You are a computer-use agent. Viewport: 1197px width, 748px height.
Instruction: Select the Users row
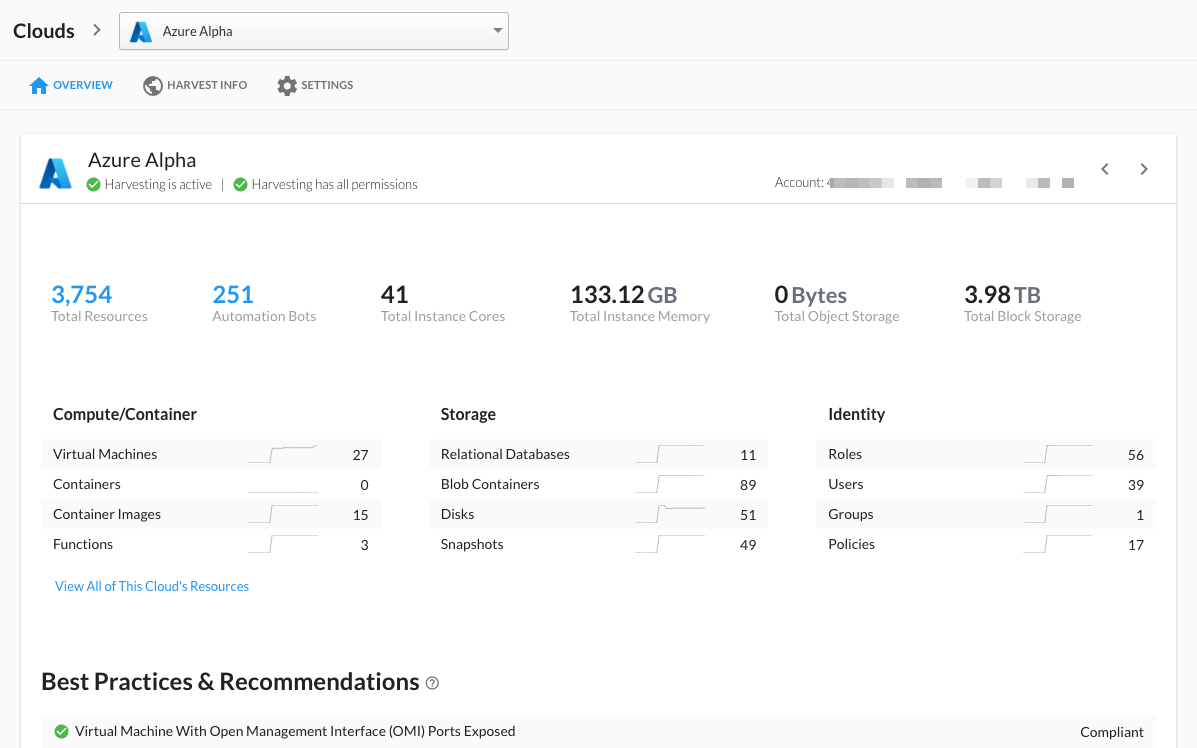click(986, 484)
